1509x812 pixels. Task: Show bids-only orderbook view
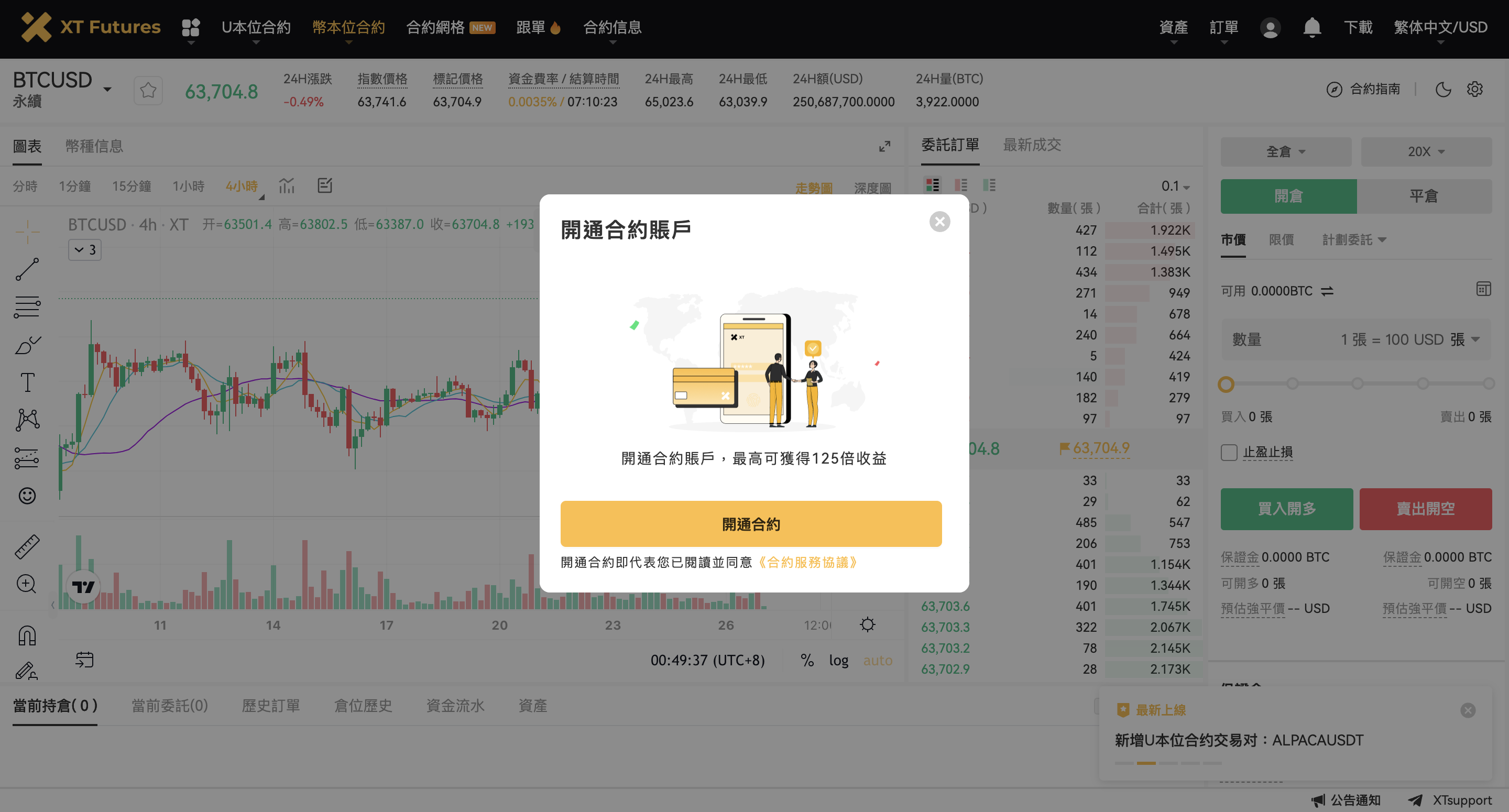coord(989,185)
